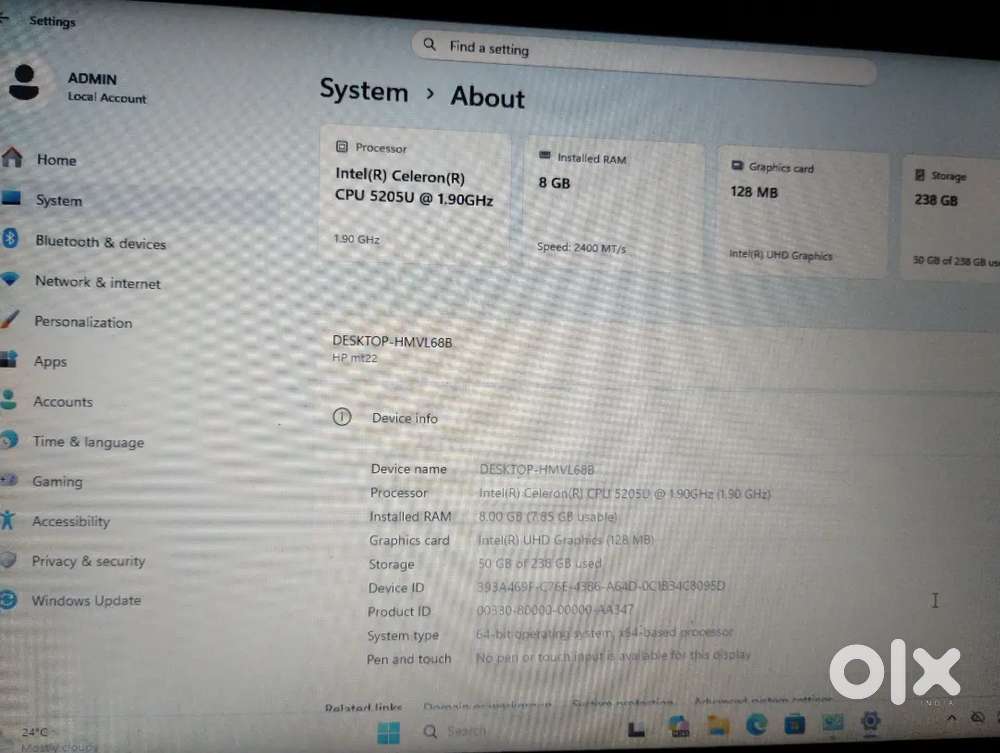Select the System type value text
Screen dimensions: 1000x753
coord(604,633)
